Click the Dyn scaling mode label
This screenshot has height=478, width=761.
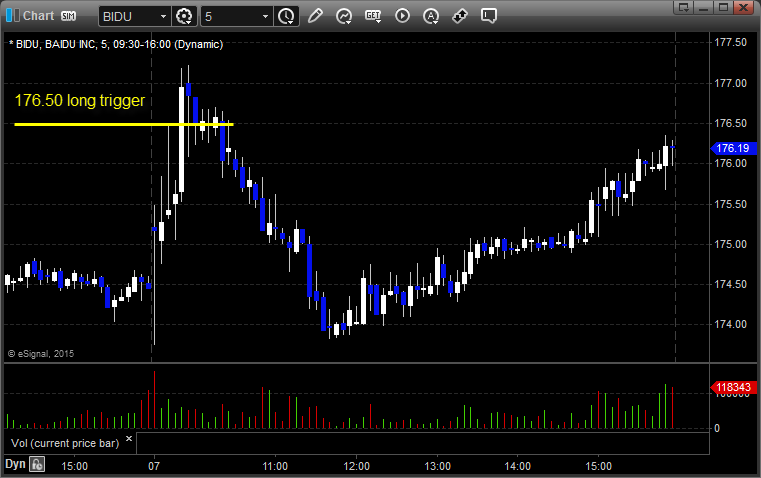(x=15, y=464)
